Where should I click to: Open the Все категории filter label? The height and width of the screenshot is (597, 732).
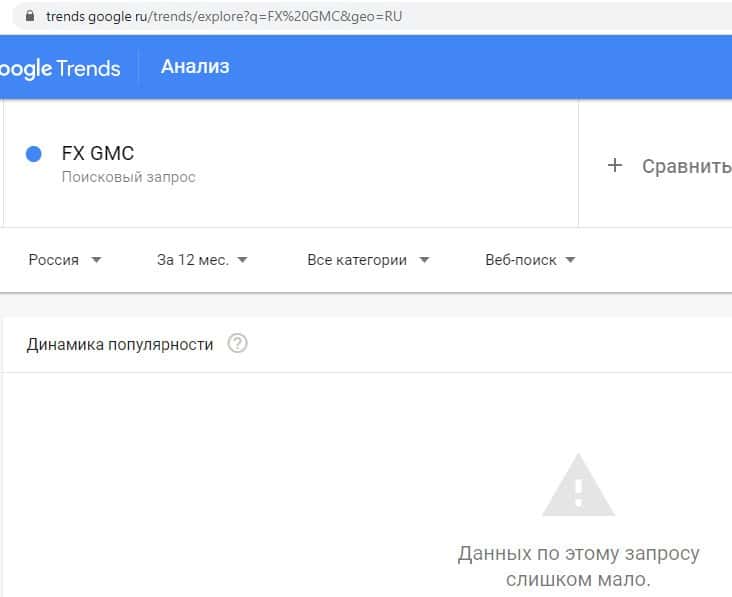point(357,260)
